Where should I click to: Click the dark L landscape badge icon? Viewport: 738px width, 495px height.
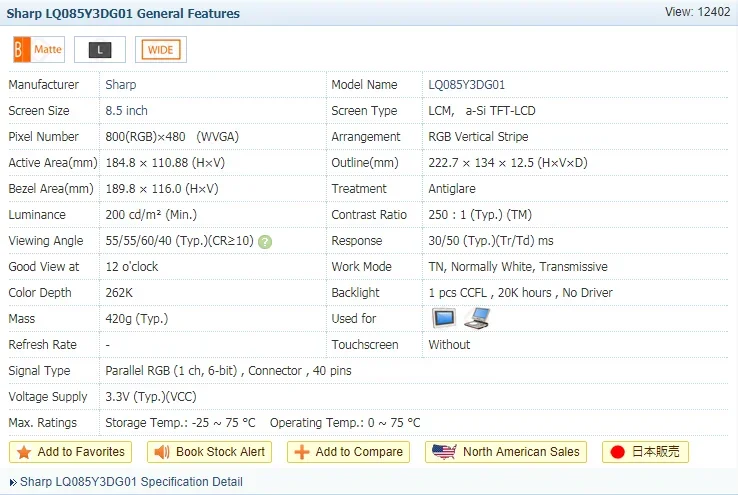tap(100, 49)
